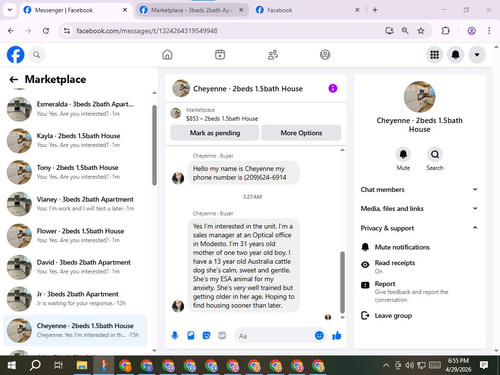This screenshot has height=375, width=500.
Task: Bookmark this page with the star
Action: pyautogui.click(x=421, y=31)
